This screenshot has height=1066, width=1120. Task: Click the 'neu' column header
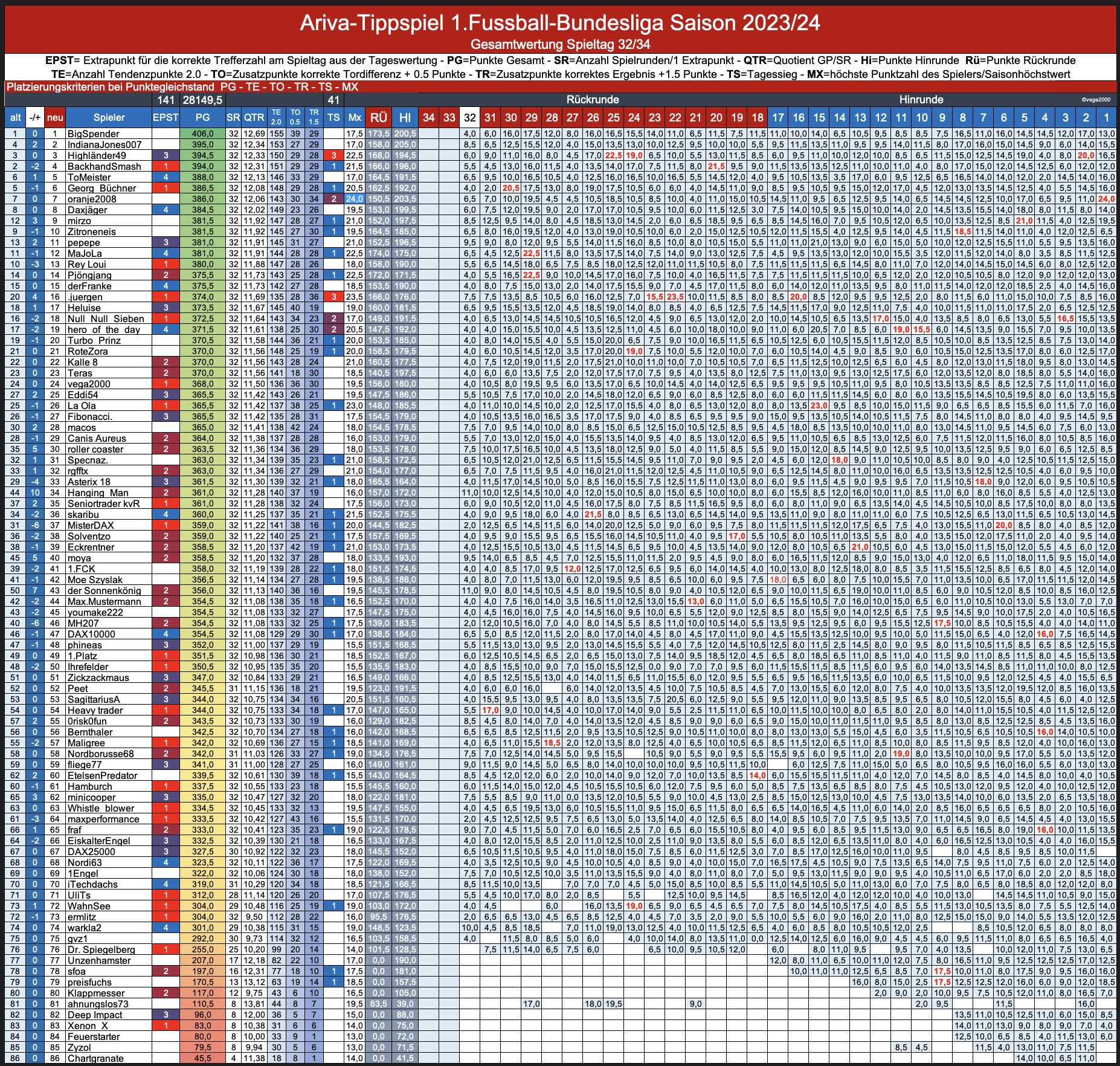coord(55,117)
